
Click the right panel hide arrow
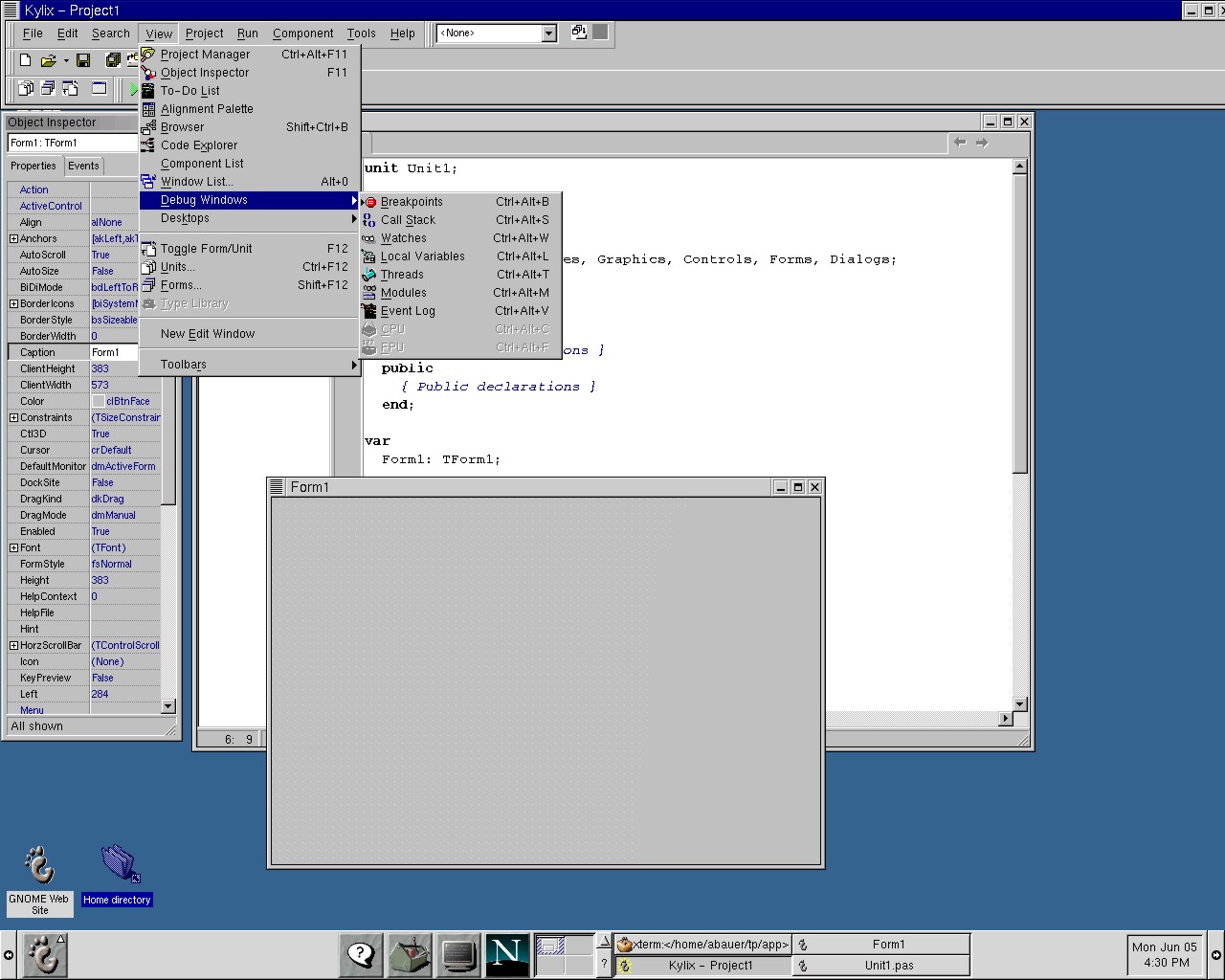pos(1216,954)
